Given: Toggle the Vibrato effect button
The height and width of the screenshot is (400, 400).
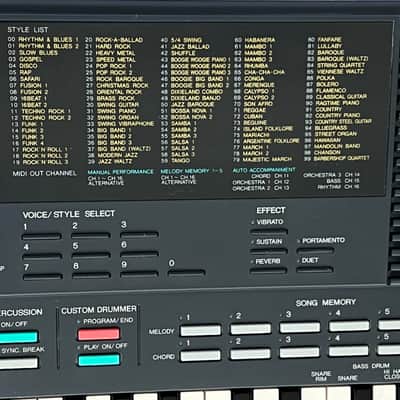Looking at the screenshot, I should click(269, 232).
